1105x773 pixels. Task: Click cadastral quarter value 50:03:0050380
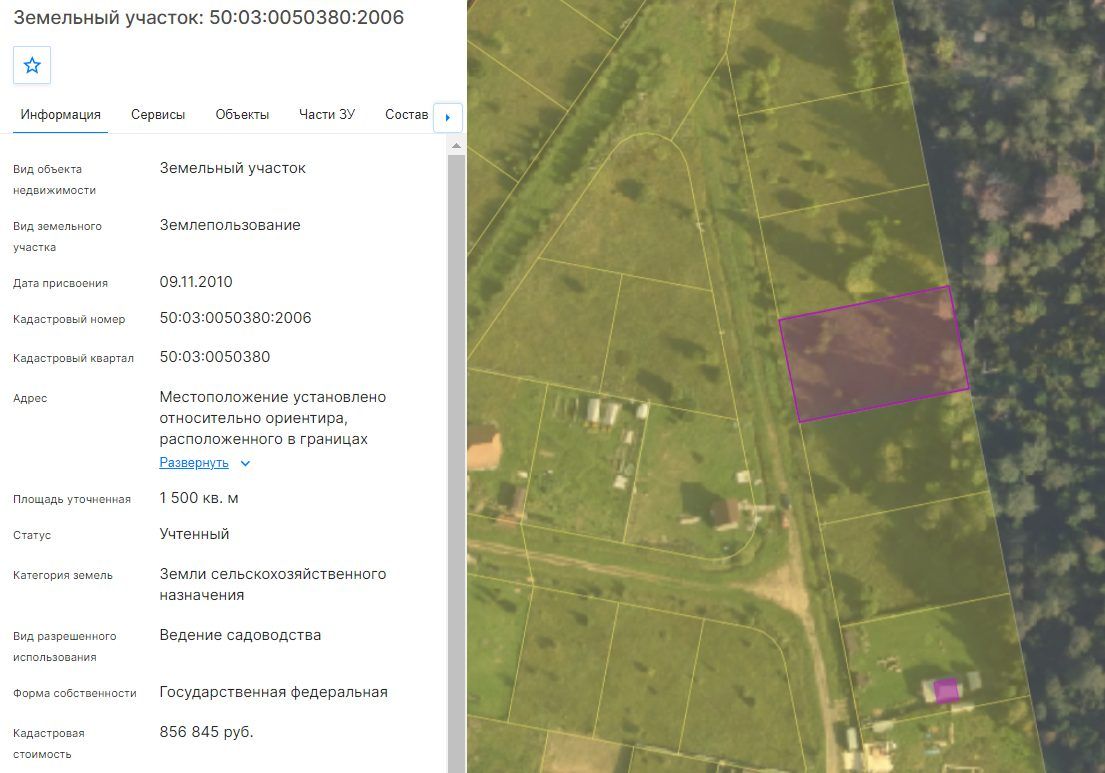(215, 357)
